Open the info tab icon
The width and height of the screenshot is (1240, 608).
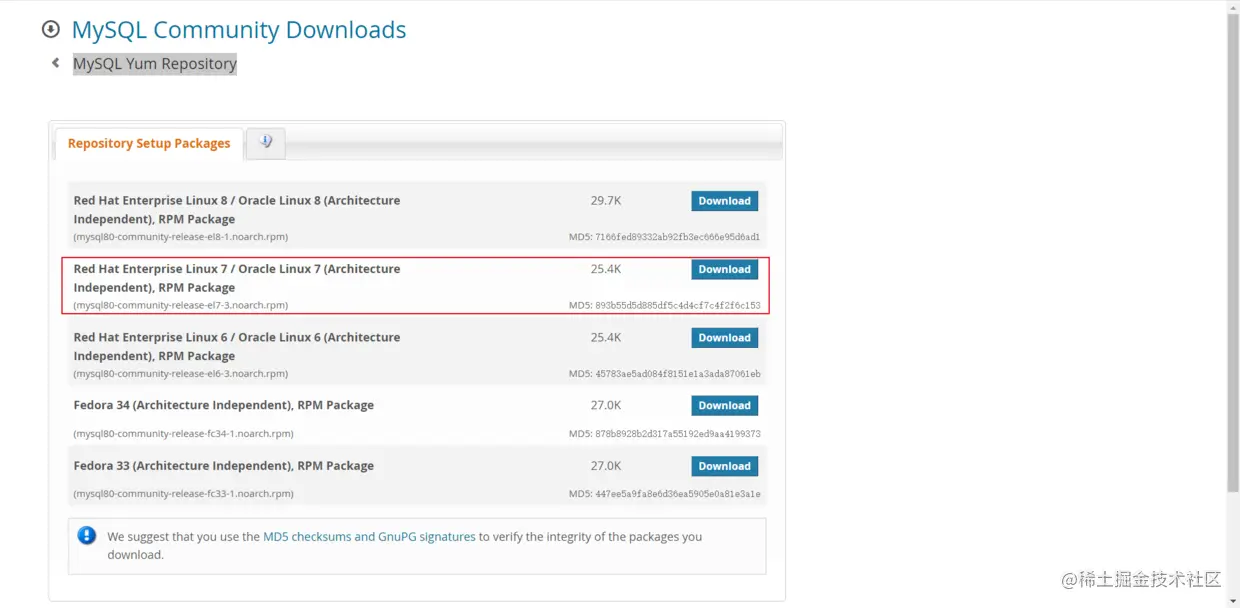(x=266, y=142)
